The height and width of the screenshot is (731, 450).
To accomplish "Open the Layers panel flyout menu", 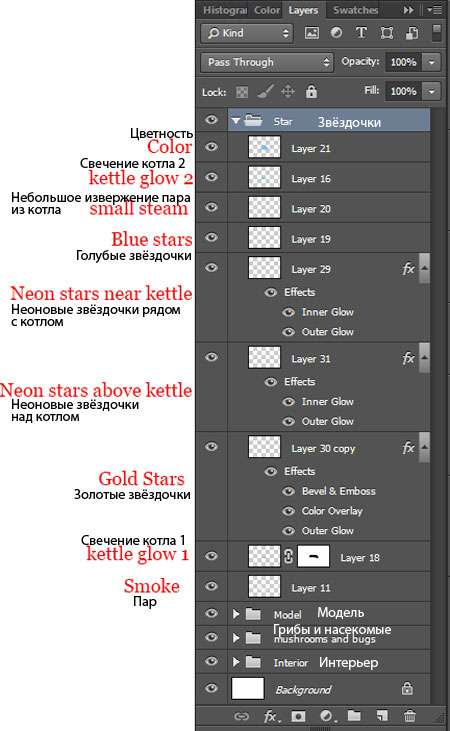I will [x=435, y=10].
